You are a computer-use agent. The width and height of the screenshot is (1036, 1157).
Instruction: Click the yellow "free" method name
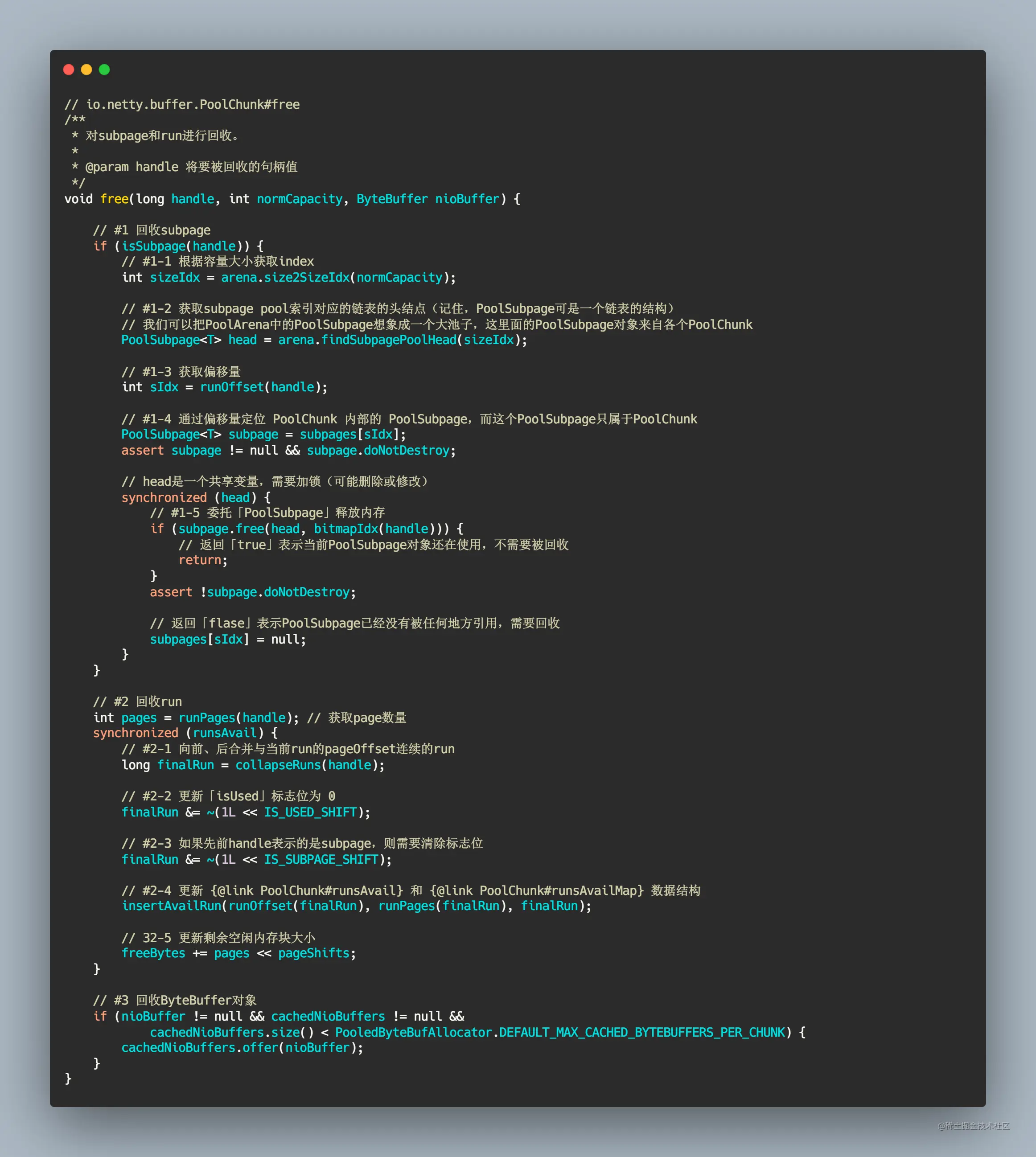coord(115,199)
